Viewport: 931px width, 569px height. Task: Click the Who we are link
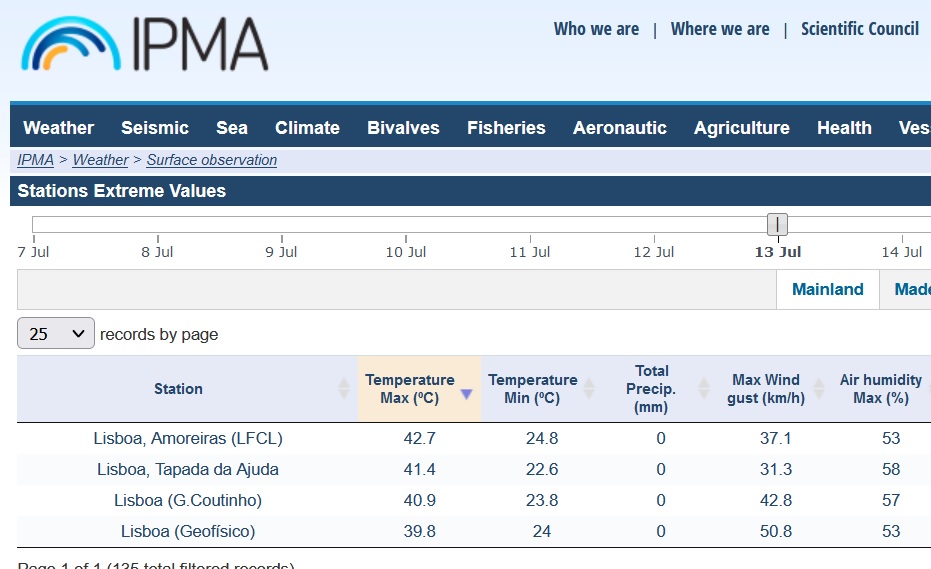[x=596, y=29]
